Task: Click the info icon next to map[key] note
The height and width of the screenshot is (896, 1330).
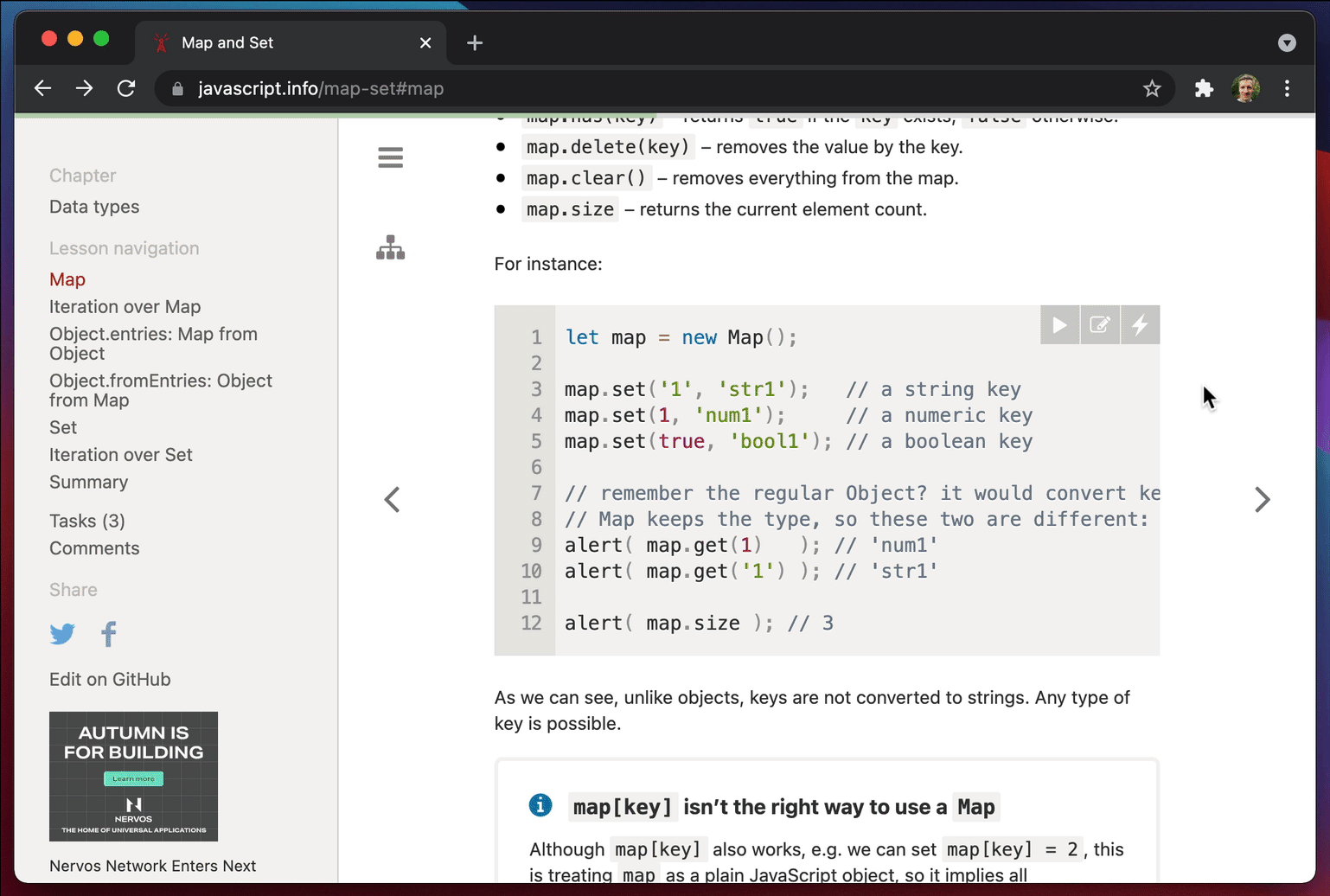Action: click(540, 804)
